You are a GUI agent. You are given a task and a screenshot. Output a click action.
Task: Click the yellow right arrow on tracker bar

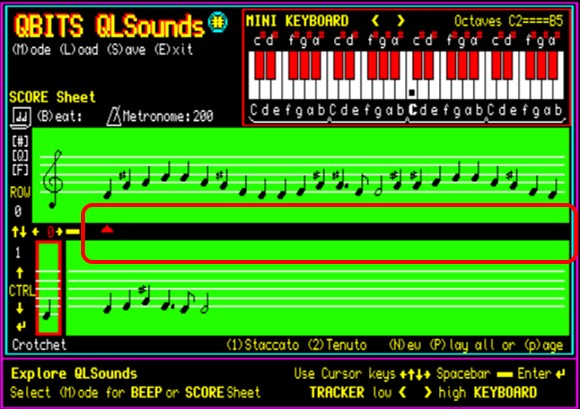60,232
